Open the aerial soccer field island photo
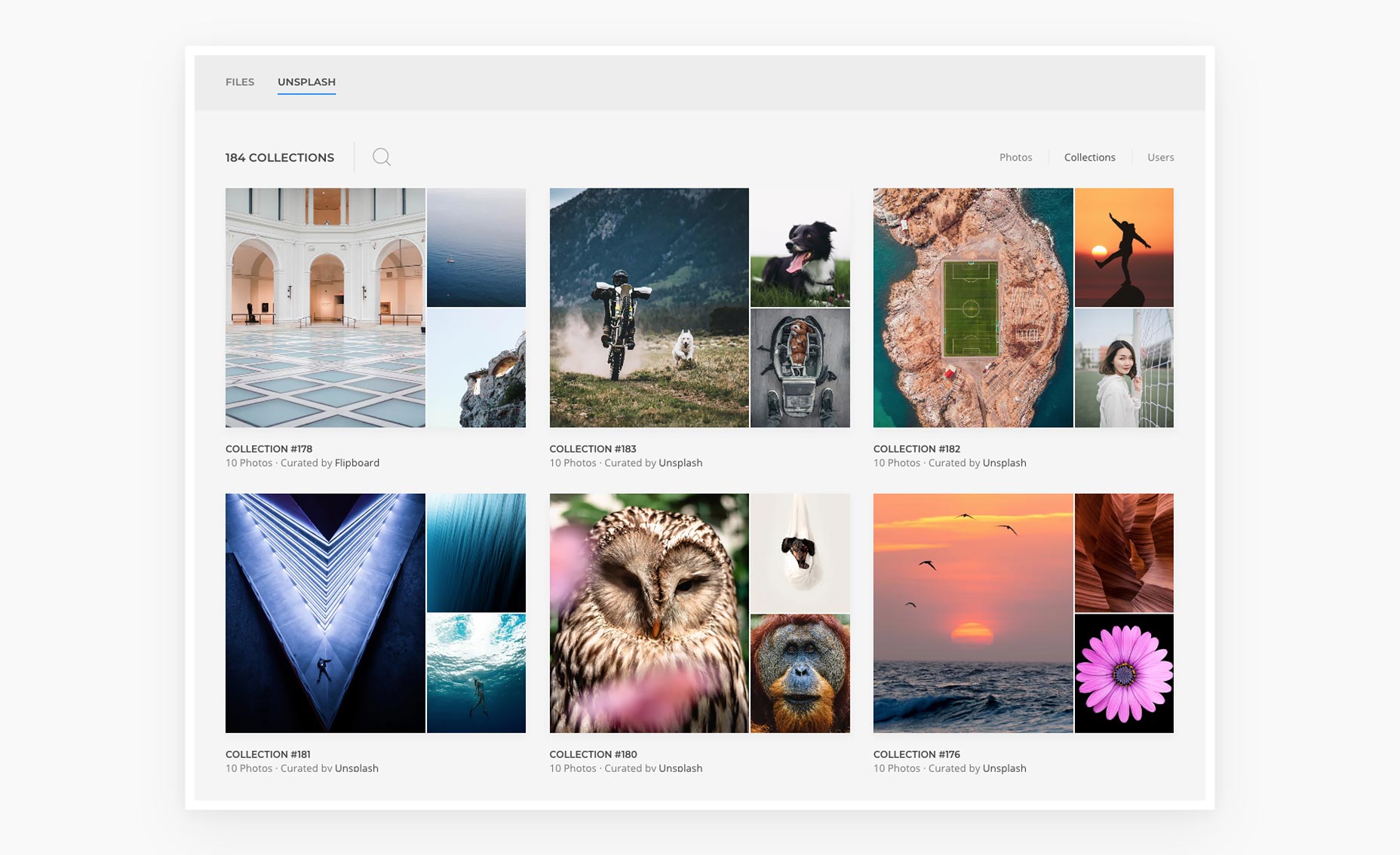 coord(972,308)
